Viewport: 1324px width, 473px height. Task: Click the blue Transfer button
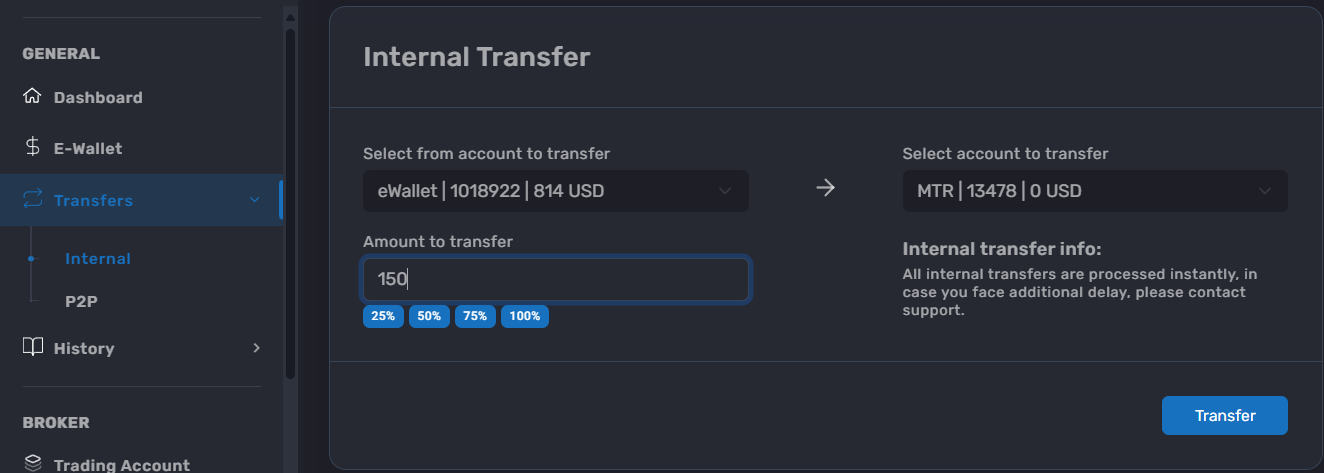(1224, 415)
